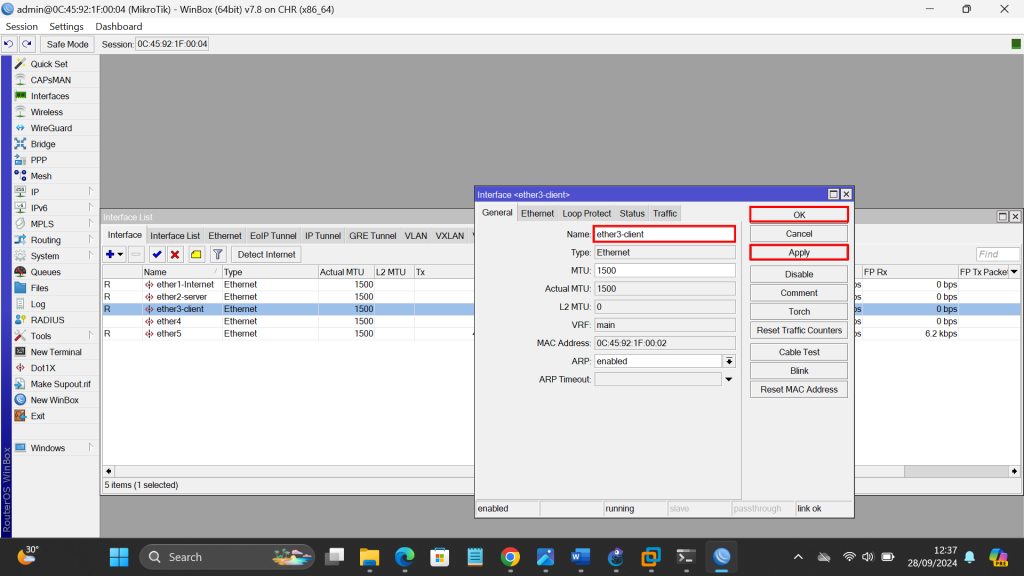This screenshot has height=576, width=1024.
Task: Toggle the Safe Mode button
Action: coord(68,44)
